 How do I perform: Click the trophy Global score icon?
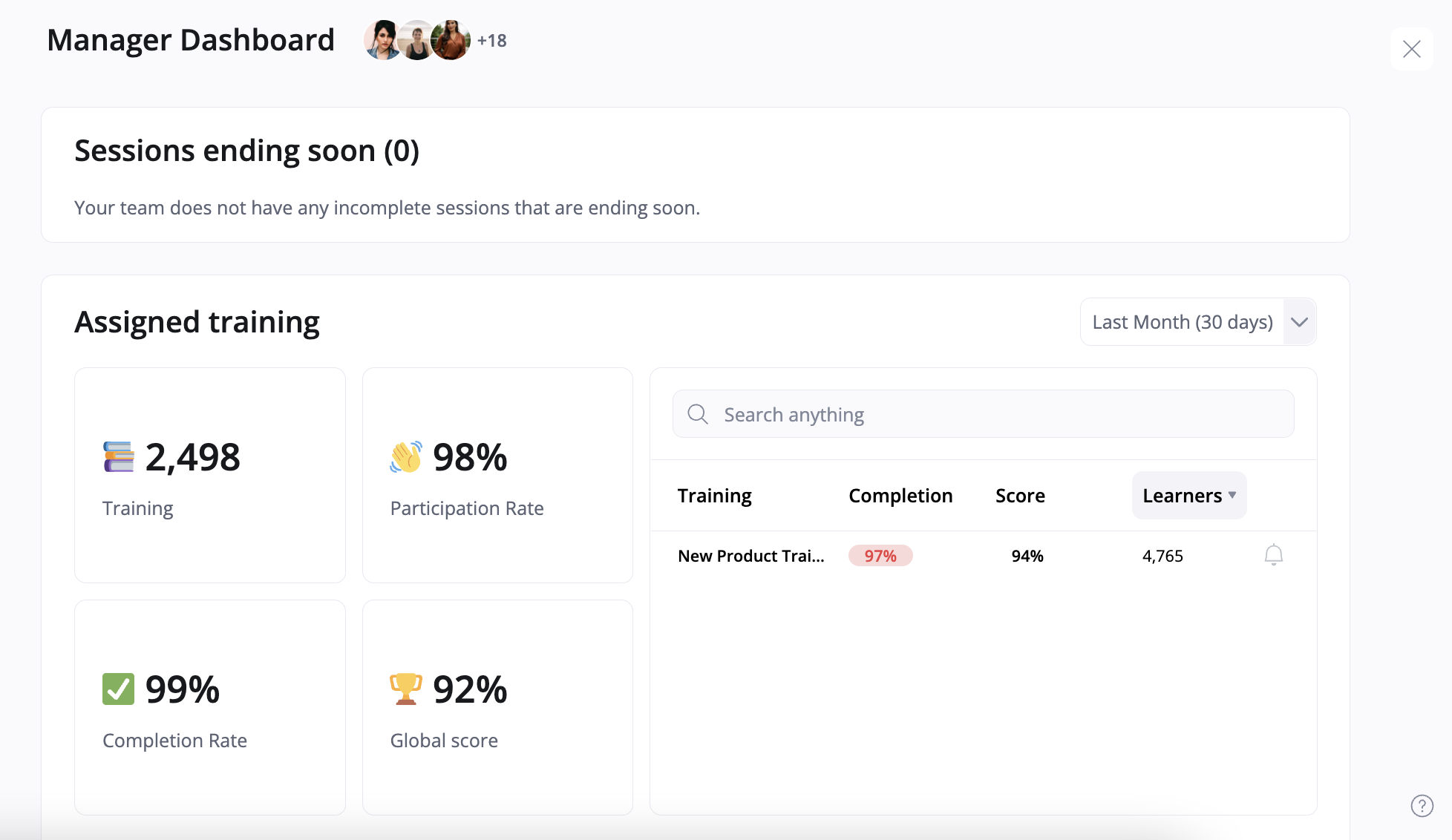406,689
